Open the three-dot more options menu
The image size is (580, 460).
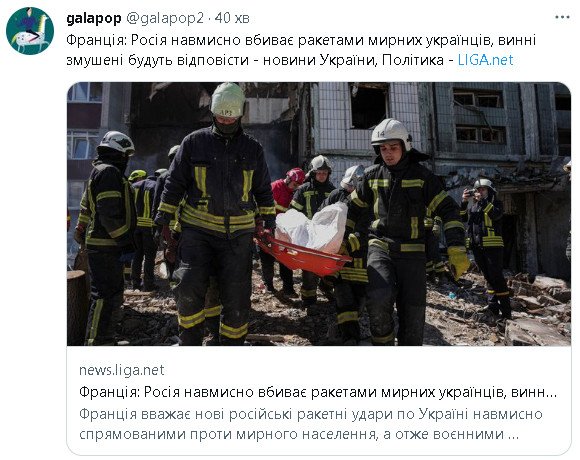point(562,17)
